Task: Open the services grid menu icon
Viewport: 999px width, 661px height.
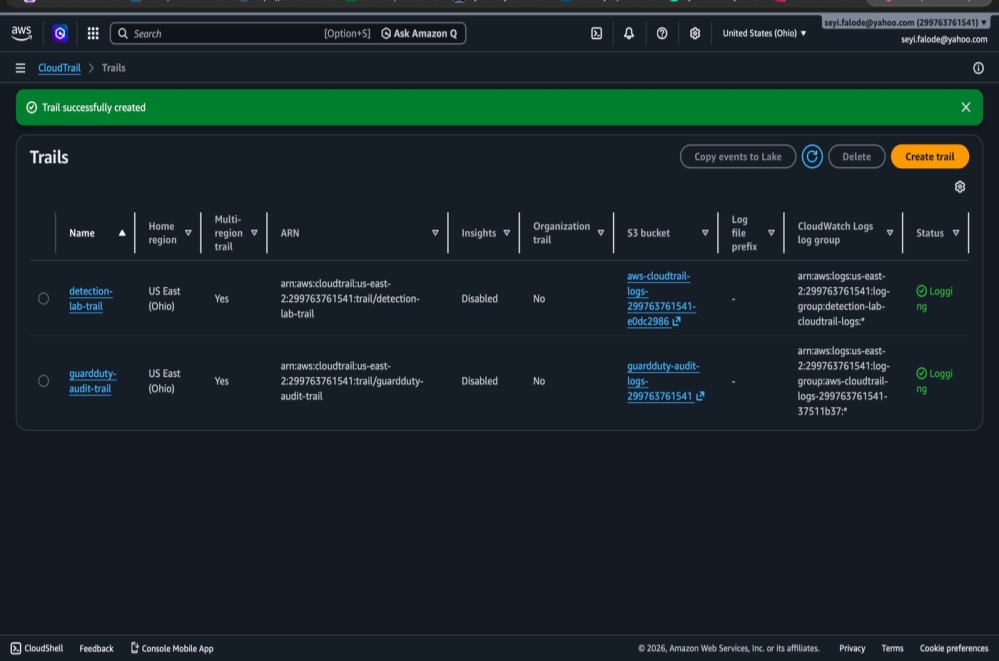Action: coord(93,33)
